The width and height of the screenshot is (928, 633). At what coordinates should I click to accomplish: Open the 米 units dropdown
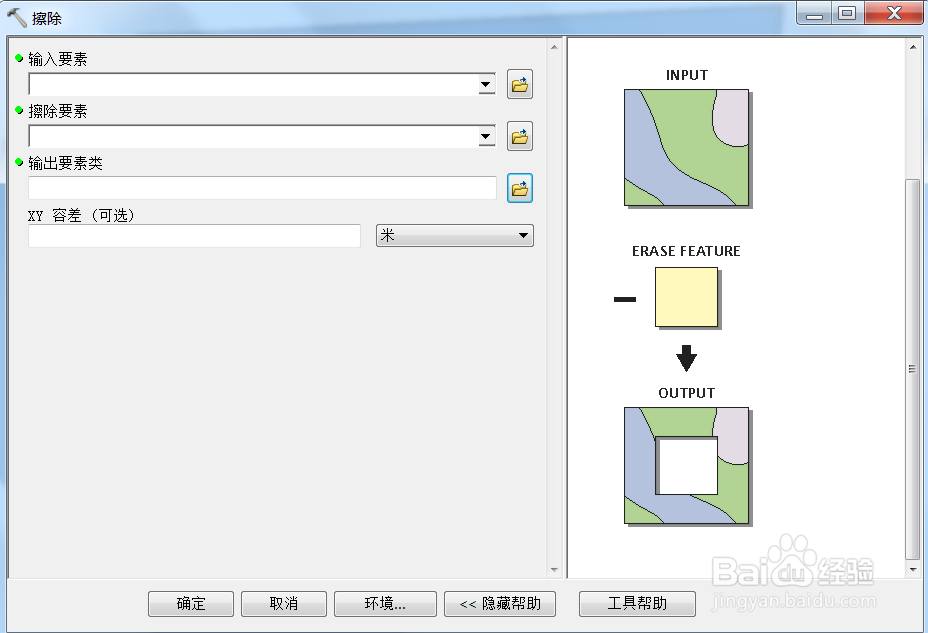click(455, 235)
